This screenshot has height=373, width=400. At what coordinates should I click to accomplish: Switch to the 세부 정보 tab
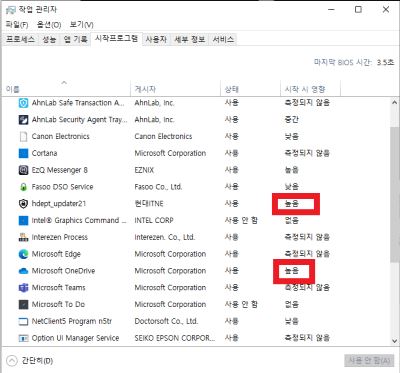click(190, 39)
